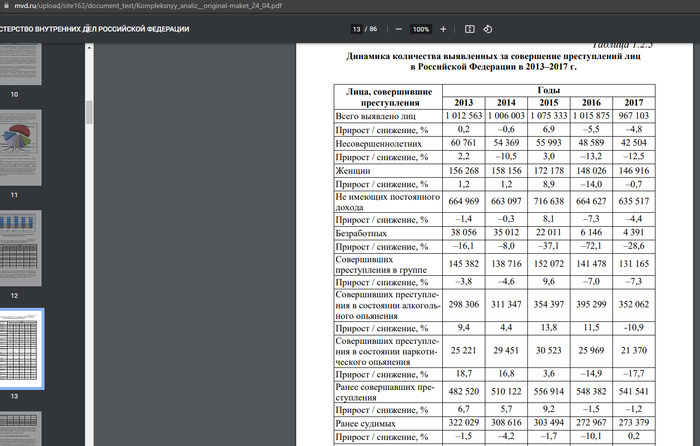The width and height of the screenshot is (700, 446).
Task: Click the value 395 299
Action: 591,304
